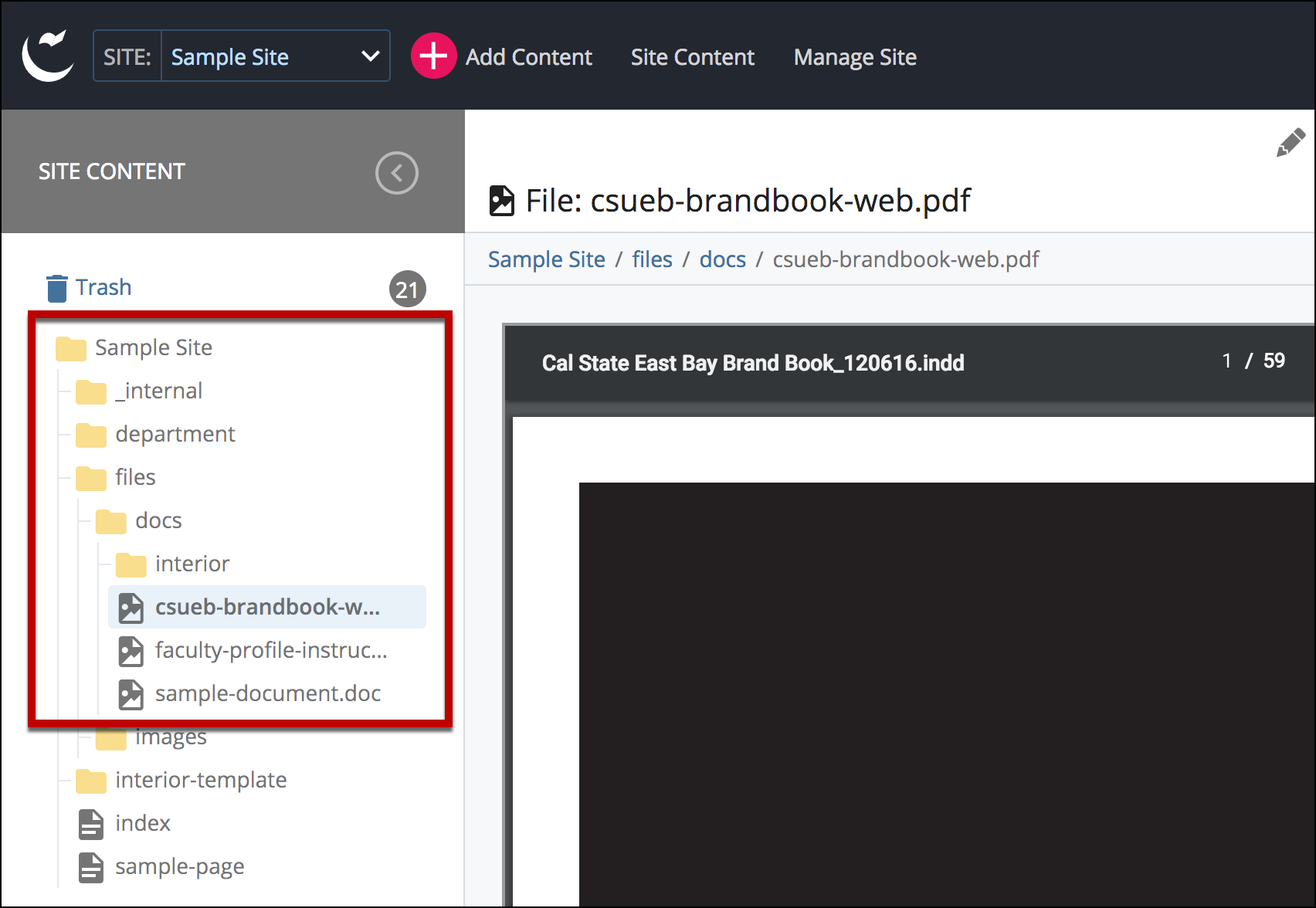Click the SITE CONTENT panel heading
Viewport: 1316px width, 908px height.
(x=112, y=171)
